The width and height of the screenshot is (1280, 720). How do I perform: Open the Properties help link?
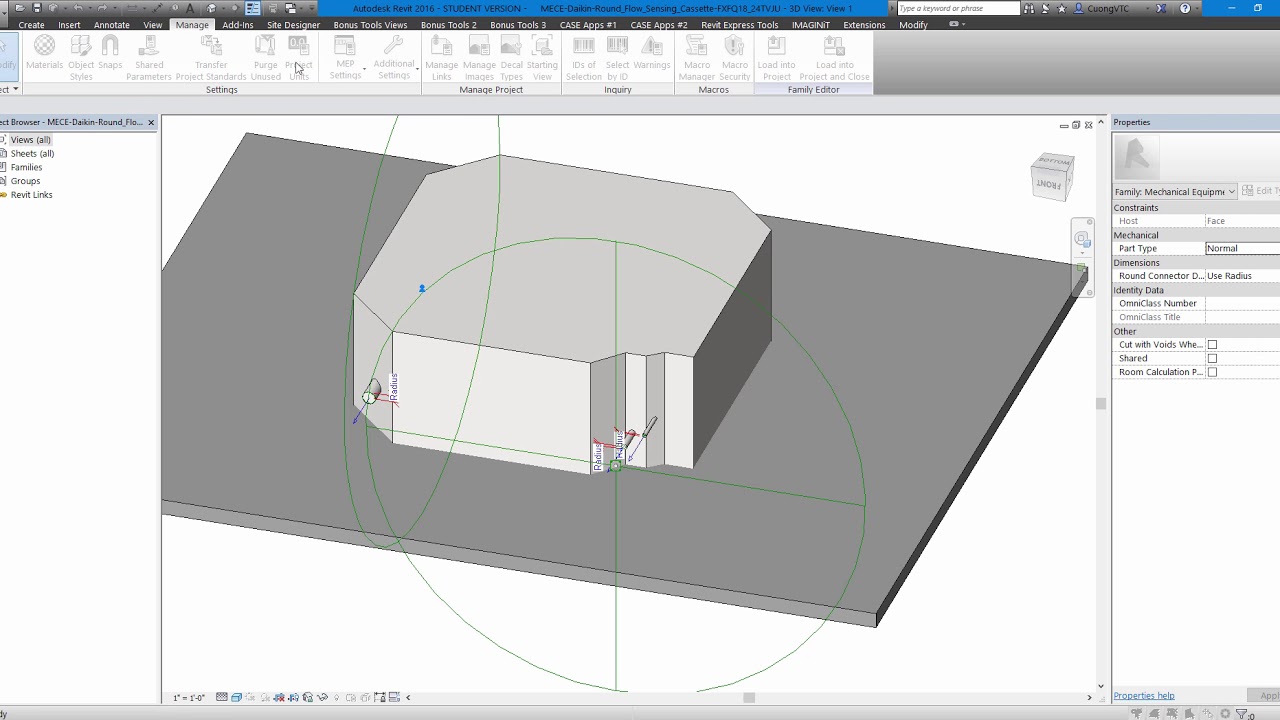tap(1144, 696)
